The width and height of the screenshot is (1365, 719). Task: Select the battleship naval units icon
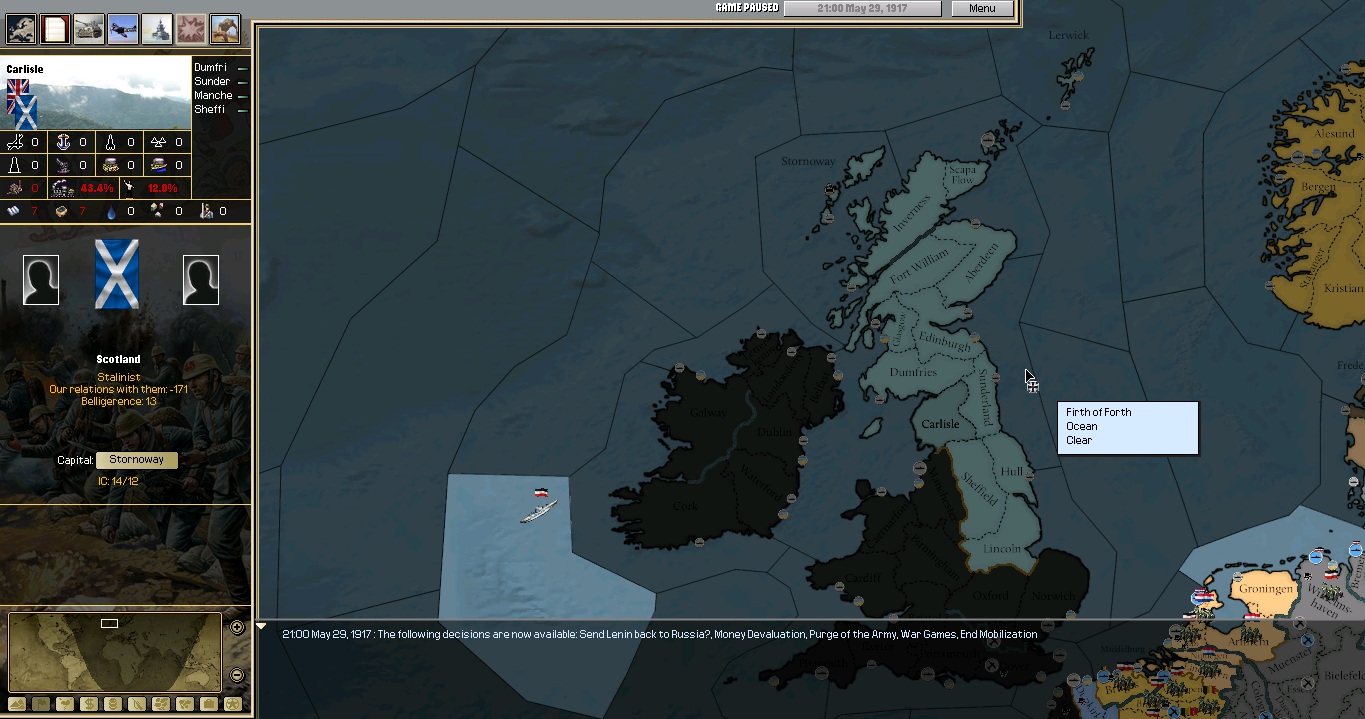(x=157, y=28)
